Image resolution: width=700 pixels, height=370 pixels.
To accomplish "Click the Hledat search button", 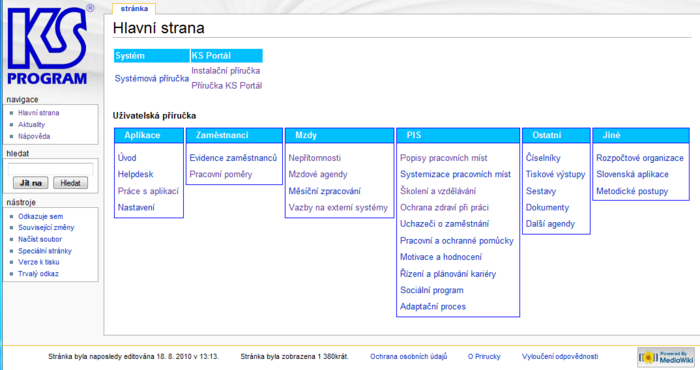I will coord(71,183).
